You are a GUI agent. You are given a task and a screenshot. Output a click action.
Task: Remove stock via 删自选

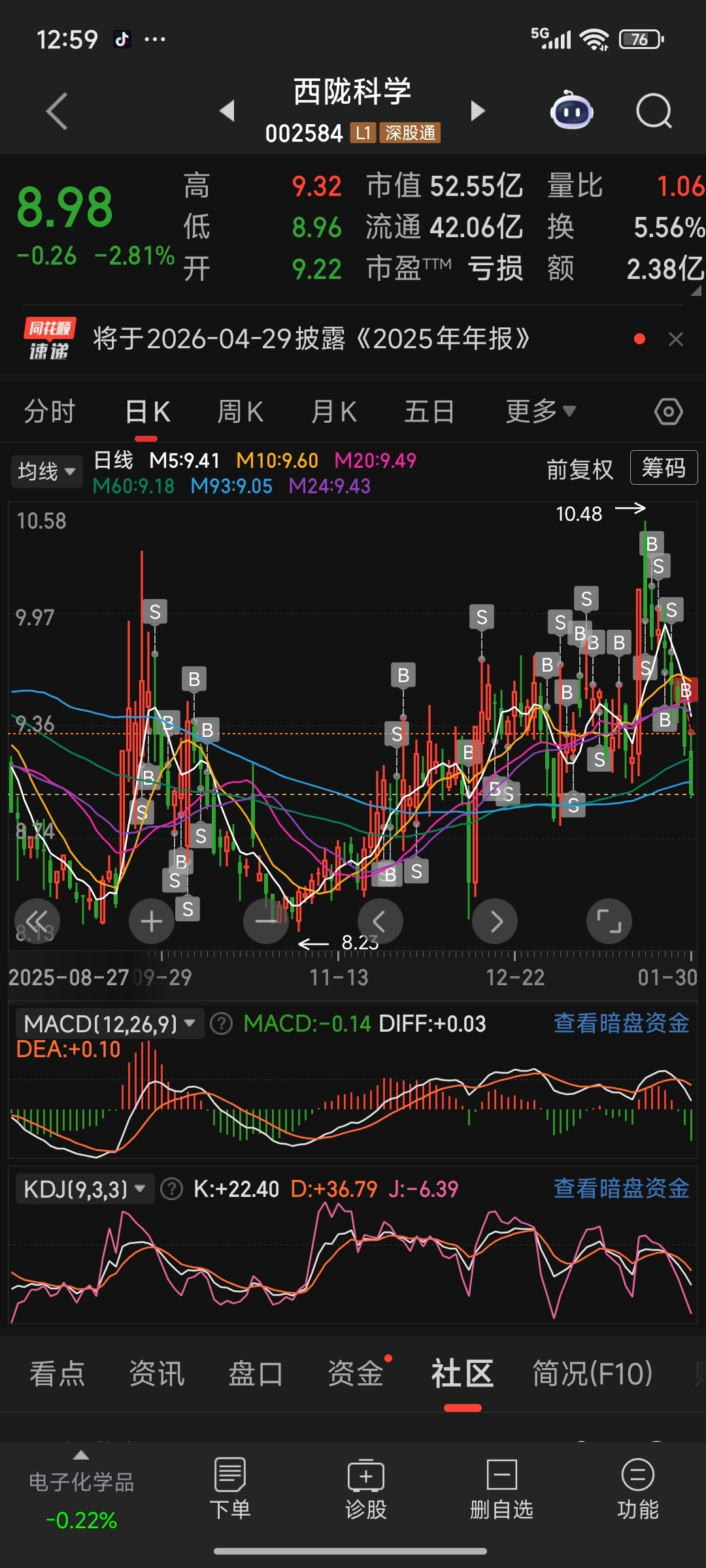[501, 1488]
